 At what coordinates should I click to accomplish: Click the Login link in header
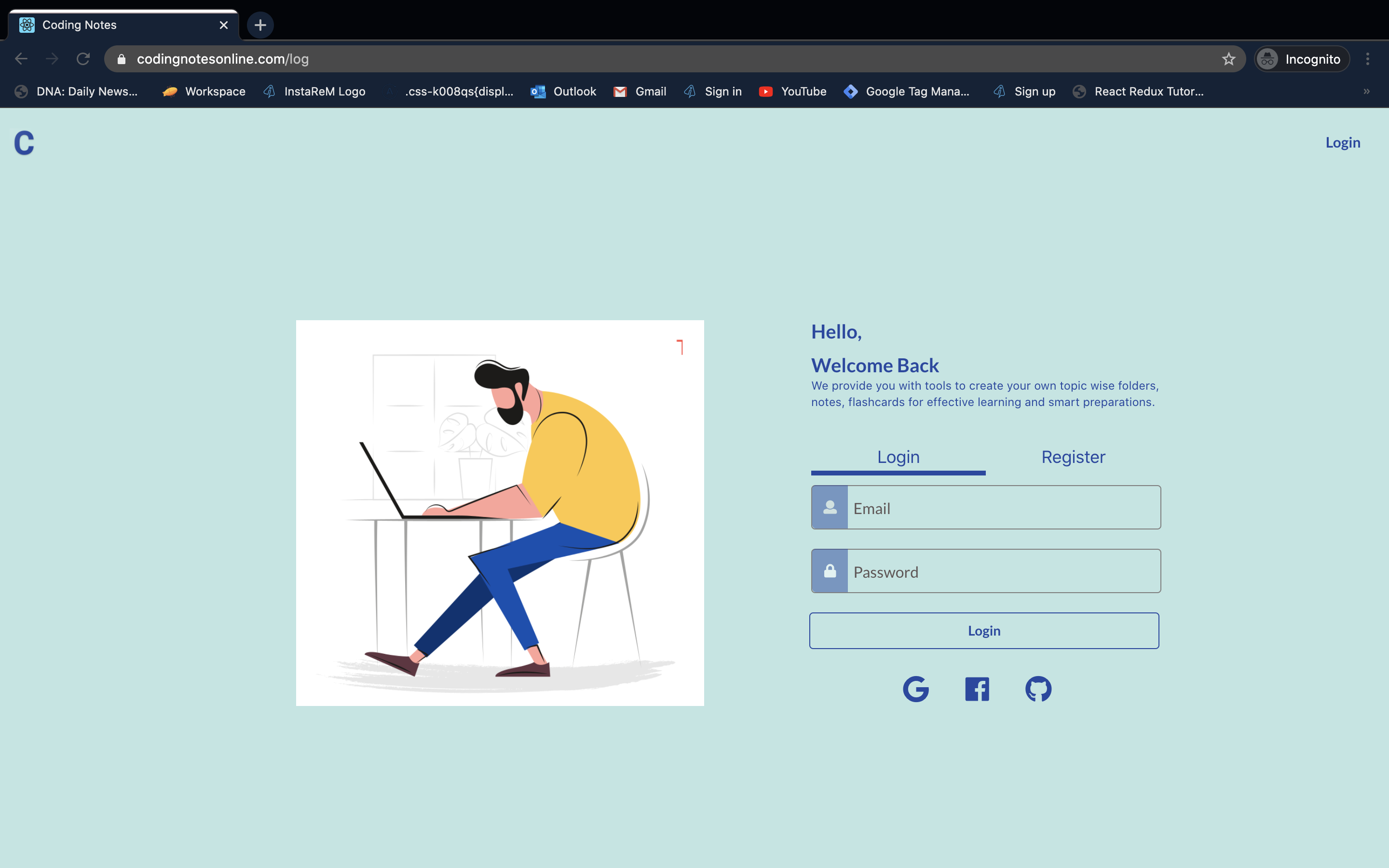point(1343,142)
